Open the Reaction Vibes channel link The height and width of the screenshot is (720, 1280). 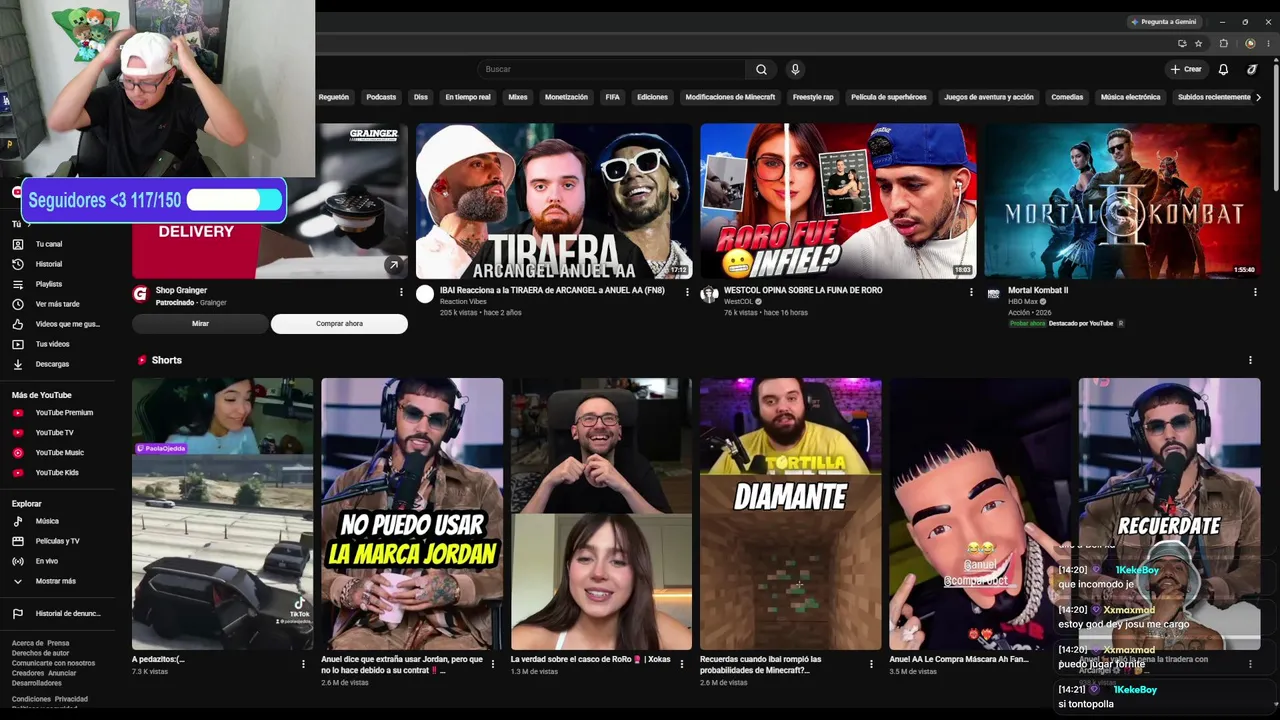(463, 301)
